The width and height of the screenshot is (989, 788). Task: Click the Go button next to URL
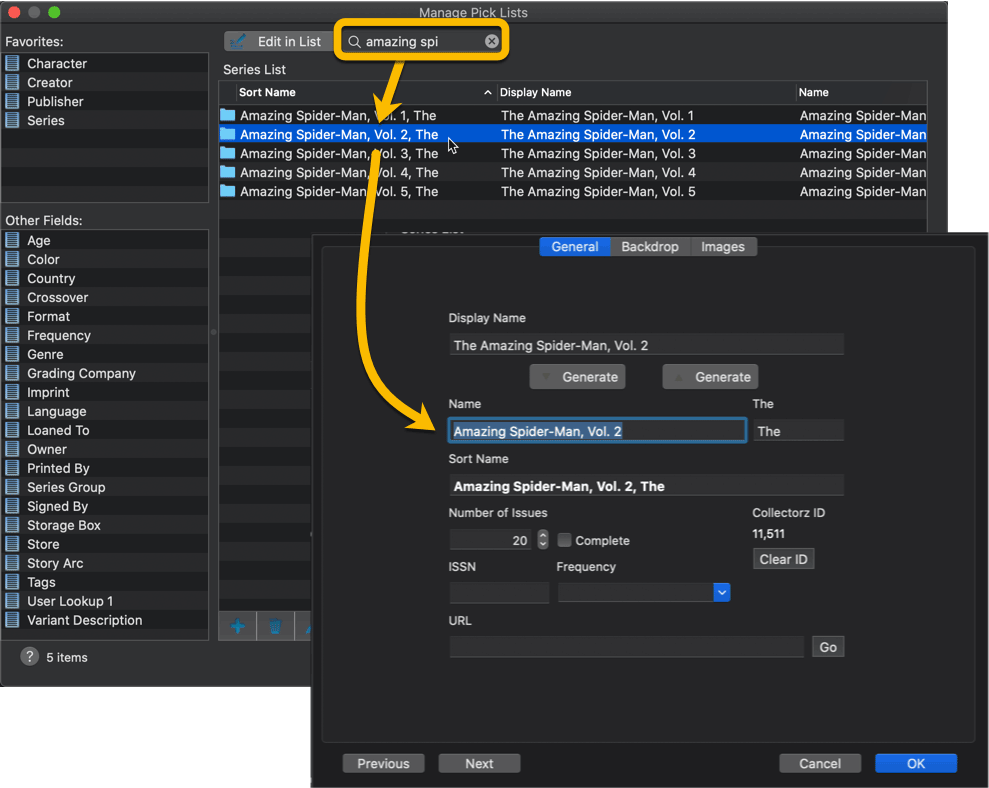828,647
